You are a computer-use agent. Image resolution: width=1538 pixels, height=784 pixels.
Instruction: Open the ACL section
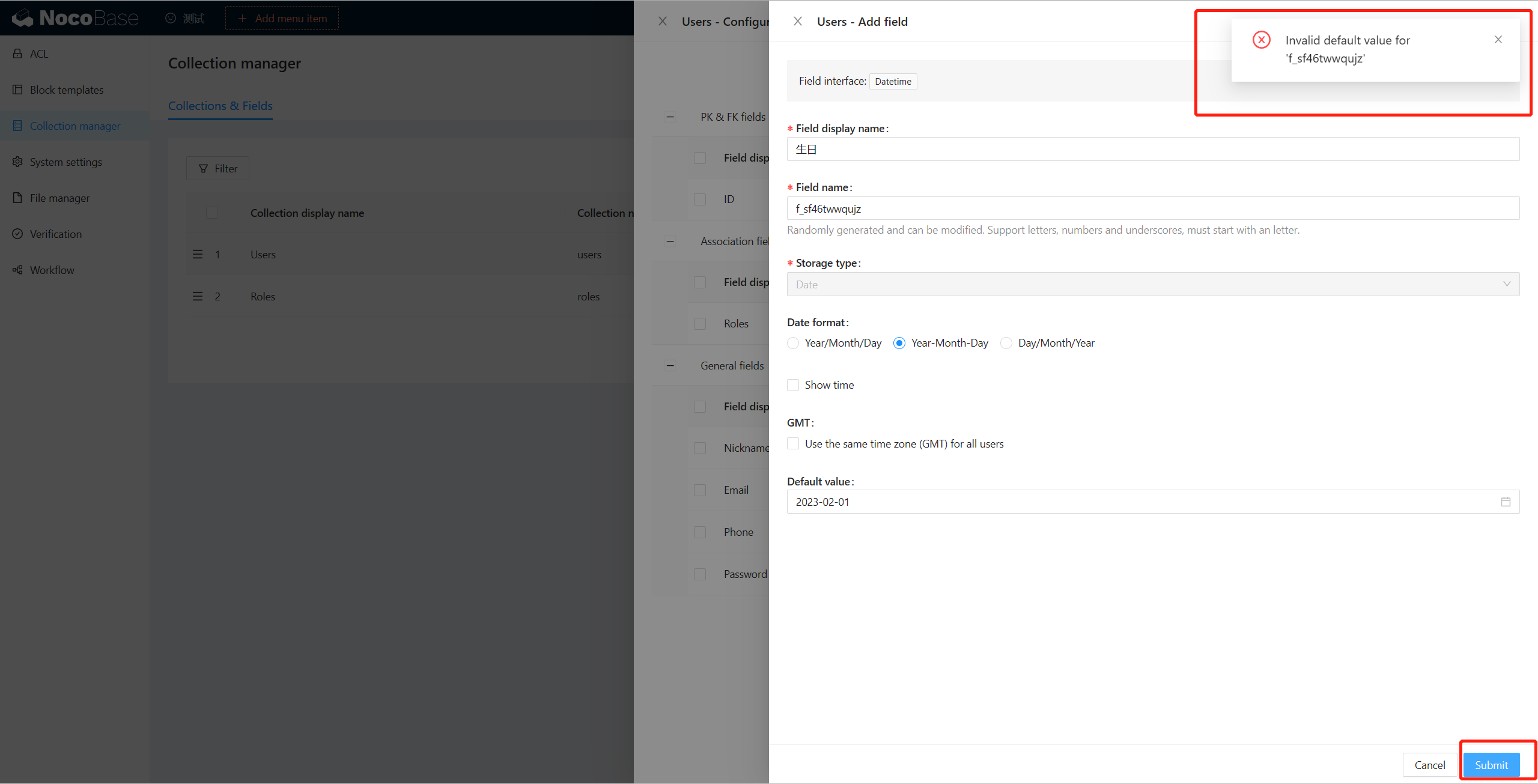[38, 53]
